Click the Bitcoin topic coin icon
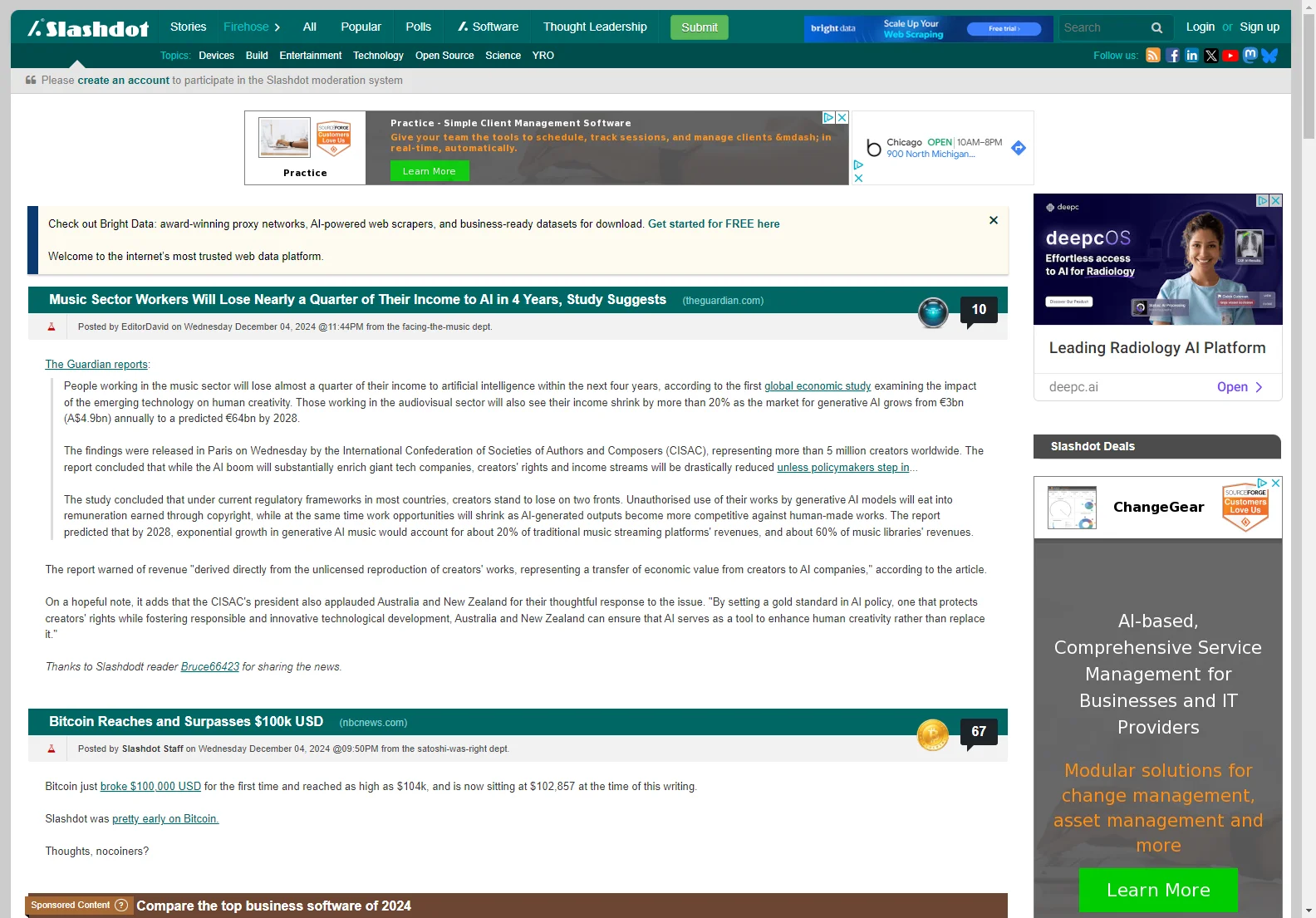This screenshot has height=918, width=1316. (x=933, y=734)
